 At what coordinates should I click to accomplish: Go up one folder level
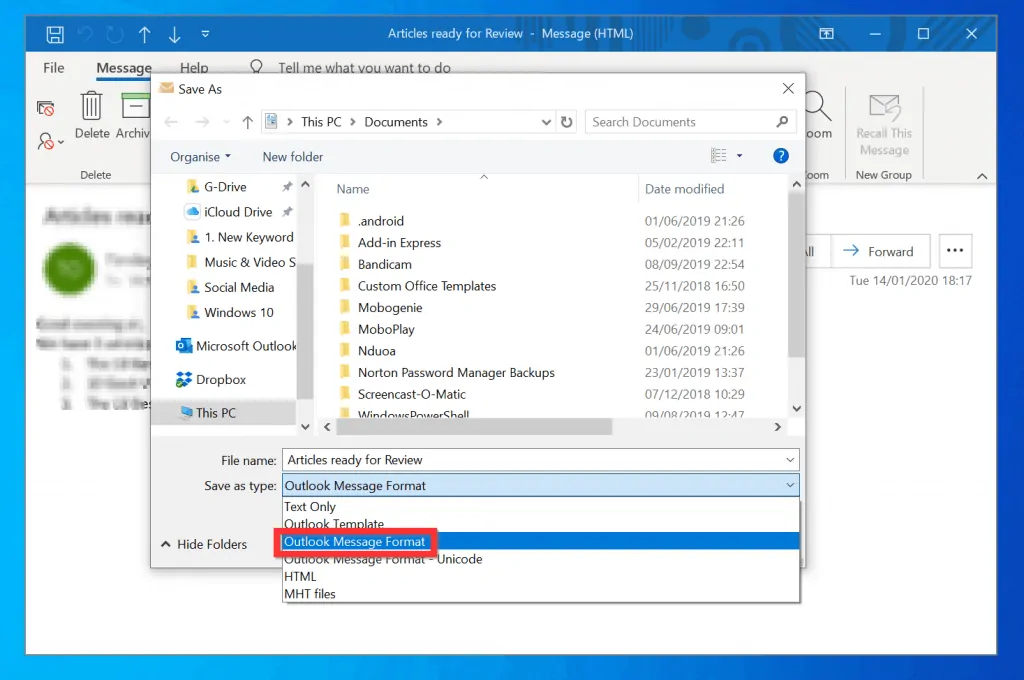tap(247, 121)
